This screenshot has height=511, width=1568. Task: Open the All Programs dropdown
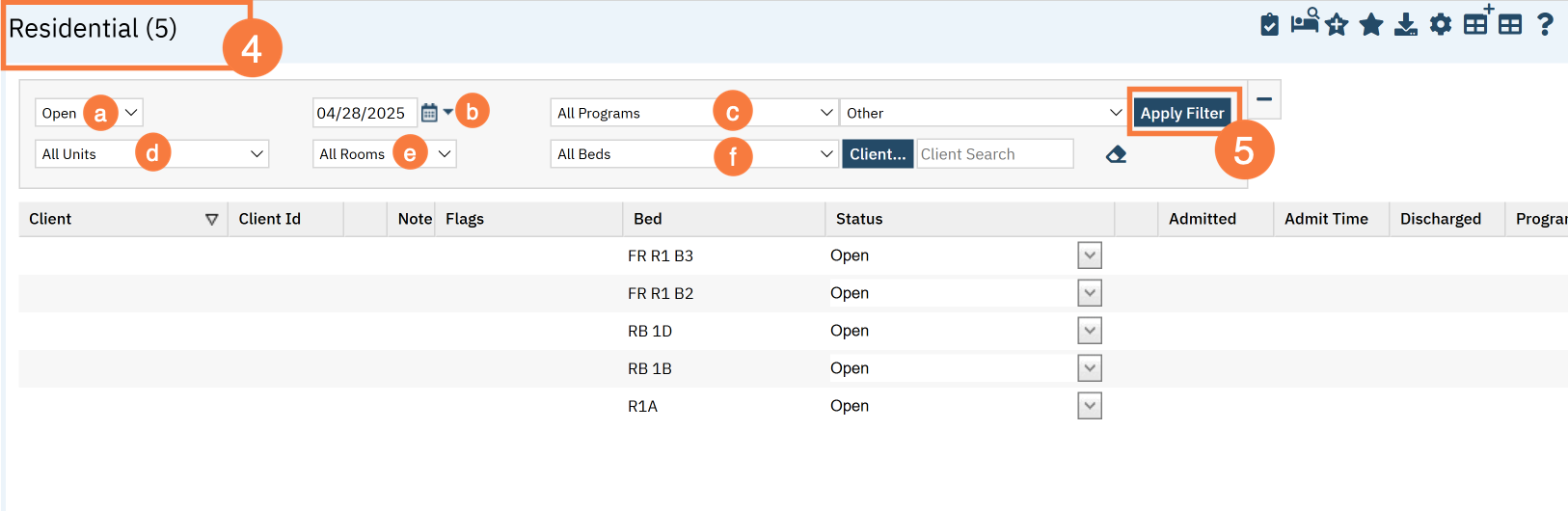693,113
